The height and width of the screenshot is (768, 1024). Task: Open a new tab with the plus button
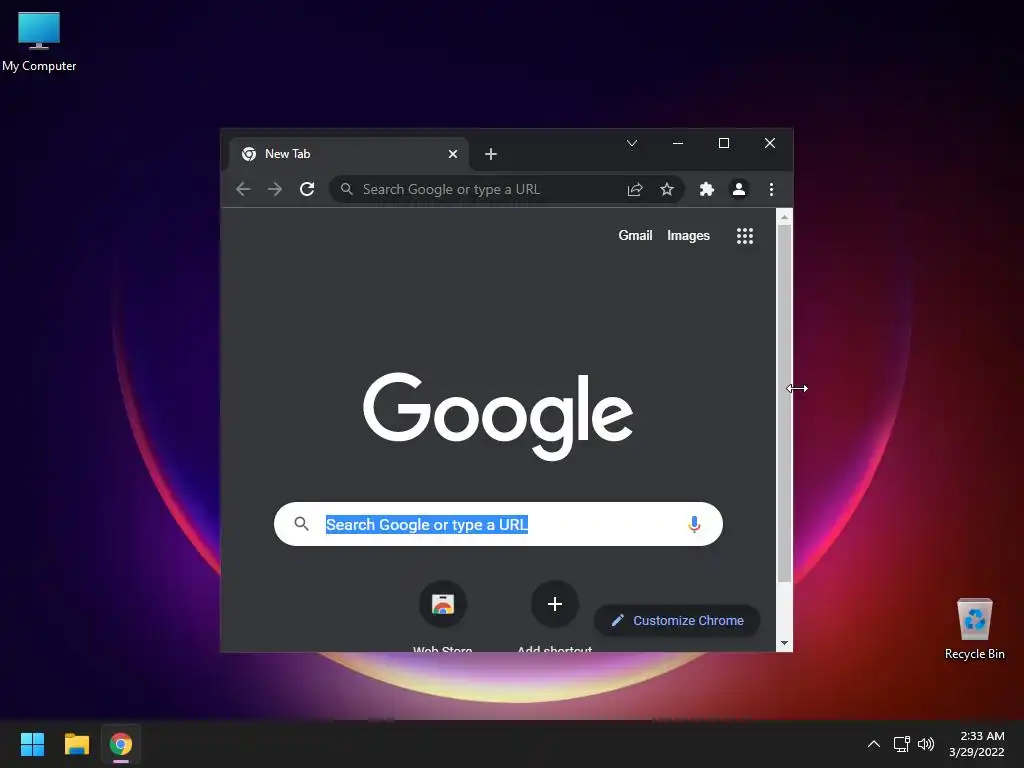[x=491, y=154]
